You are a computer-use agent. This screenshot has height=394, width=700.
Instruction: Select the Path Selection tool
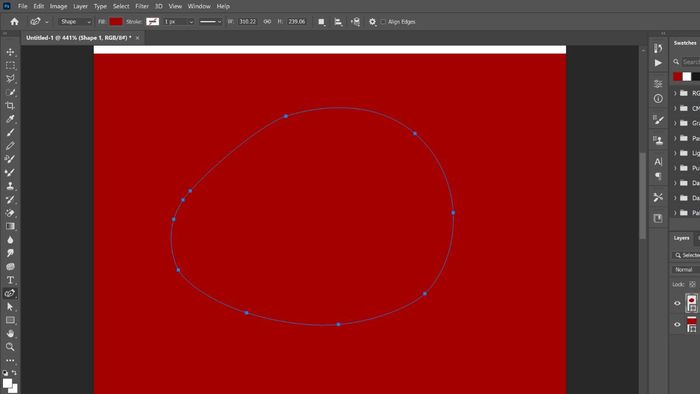(10, 307)
